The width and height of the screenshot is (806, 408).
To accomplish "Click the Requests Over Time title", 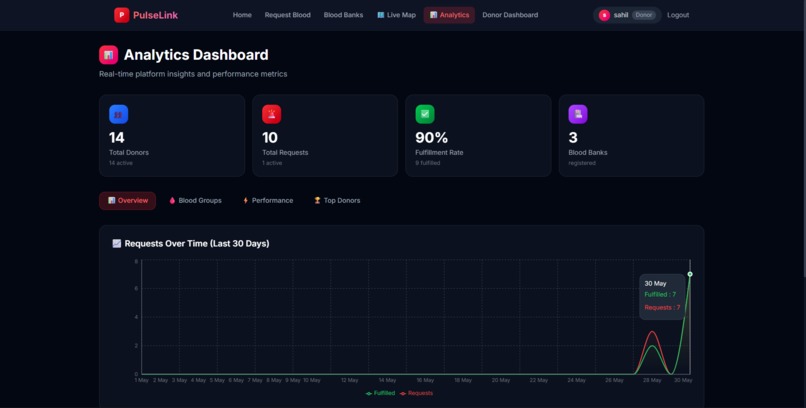I will 197,244.
